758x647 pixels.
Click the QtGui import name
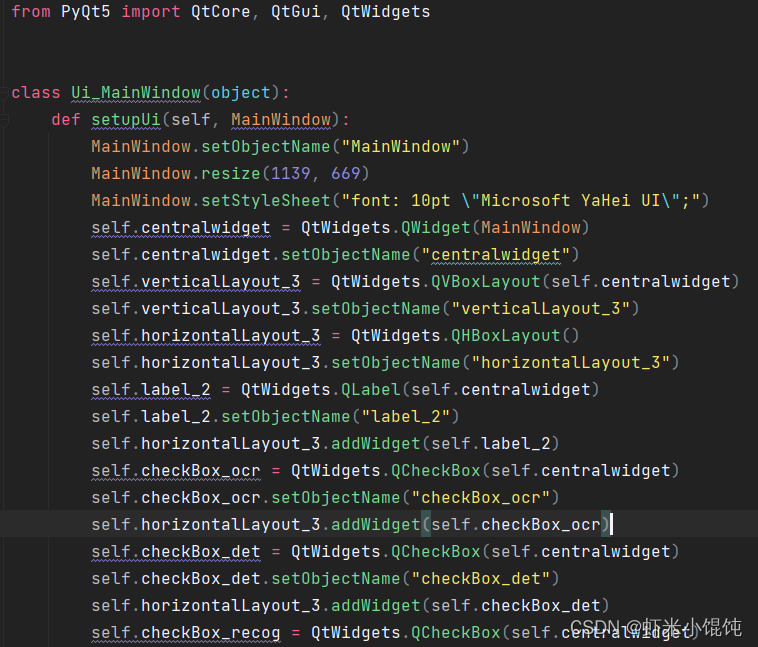[295, 11]
